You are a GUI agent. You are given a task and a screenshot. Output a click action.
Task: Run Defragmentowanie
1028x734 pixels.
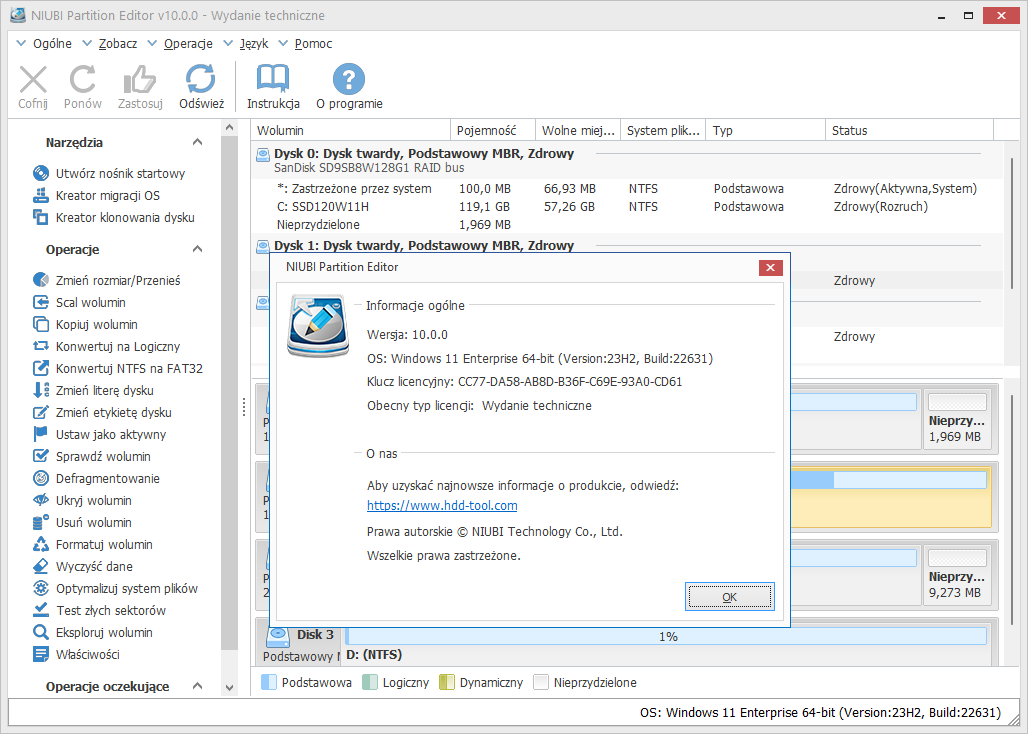click(96, 478)
